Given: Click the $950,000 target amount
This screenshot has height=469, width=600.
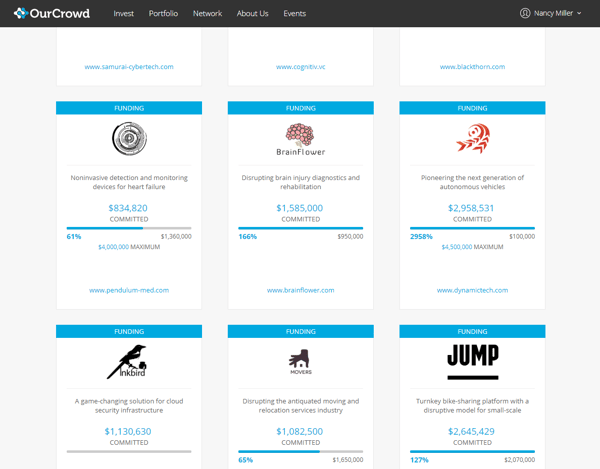Looking at the screenshot, I should (350, 236).
